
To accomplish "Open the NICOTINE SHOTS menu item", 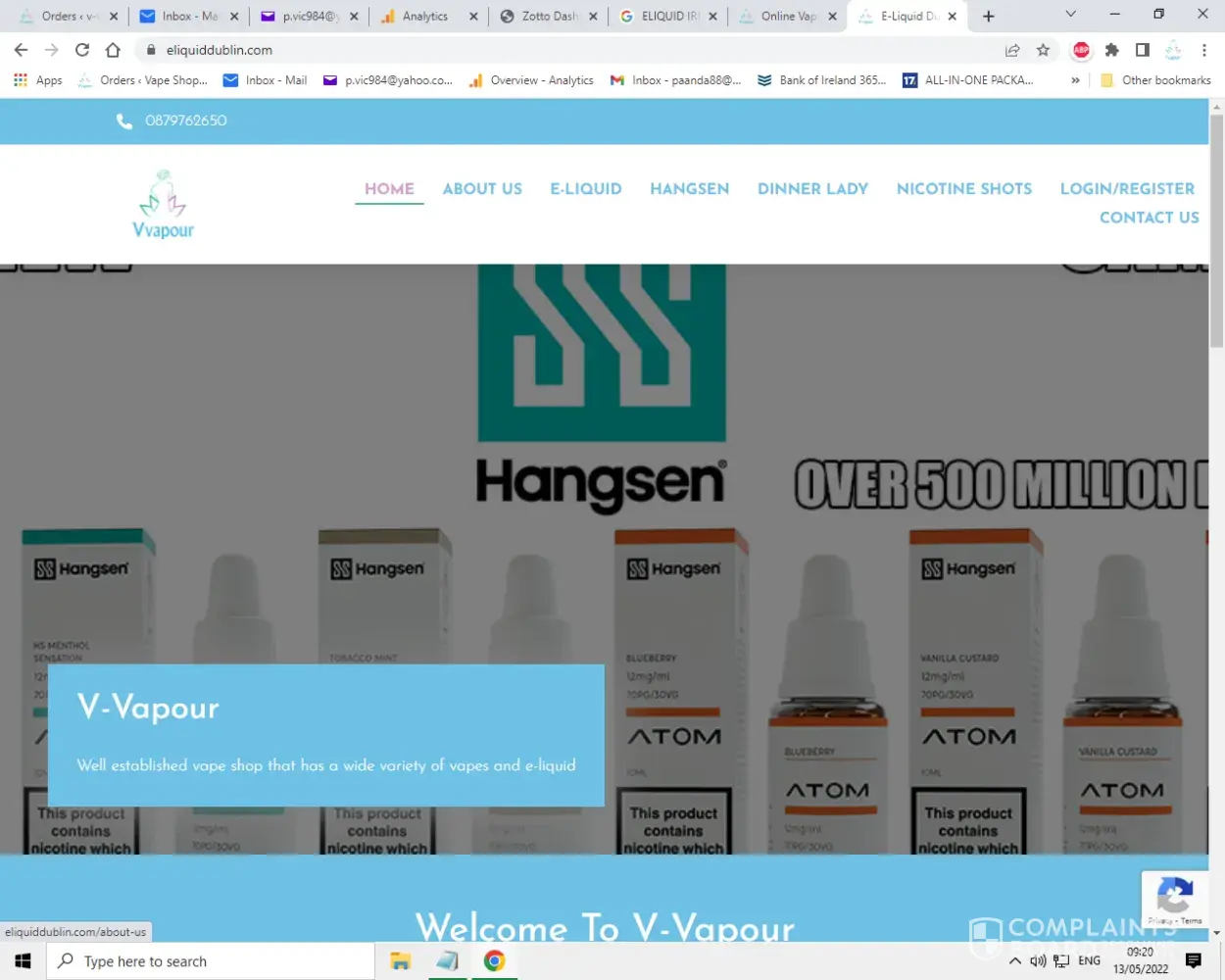I will coord(964,189).
